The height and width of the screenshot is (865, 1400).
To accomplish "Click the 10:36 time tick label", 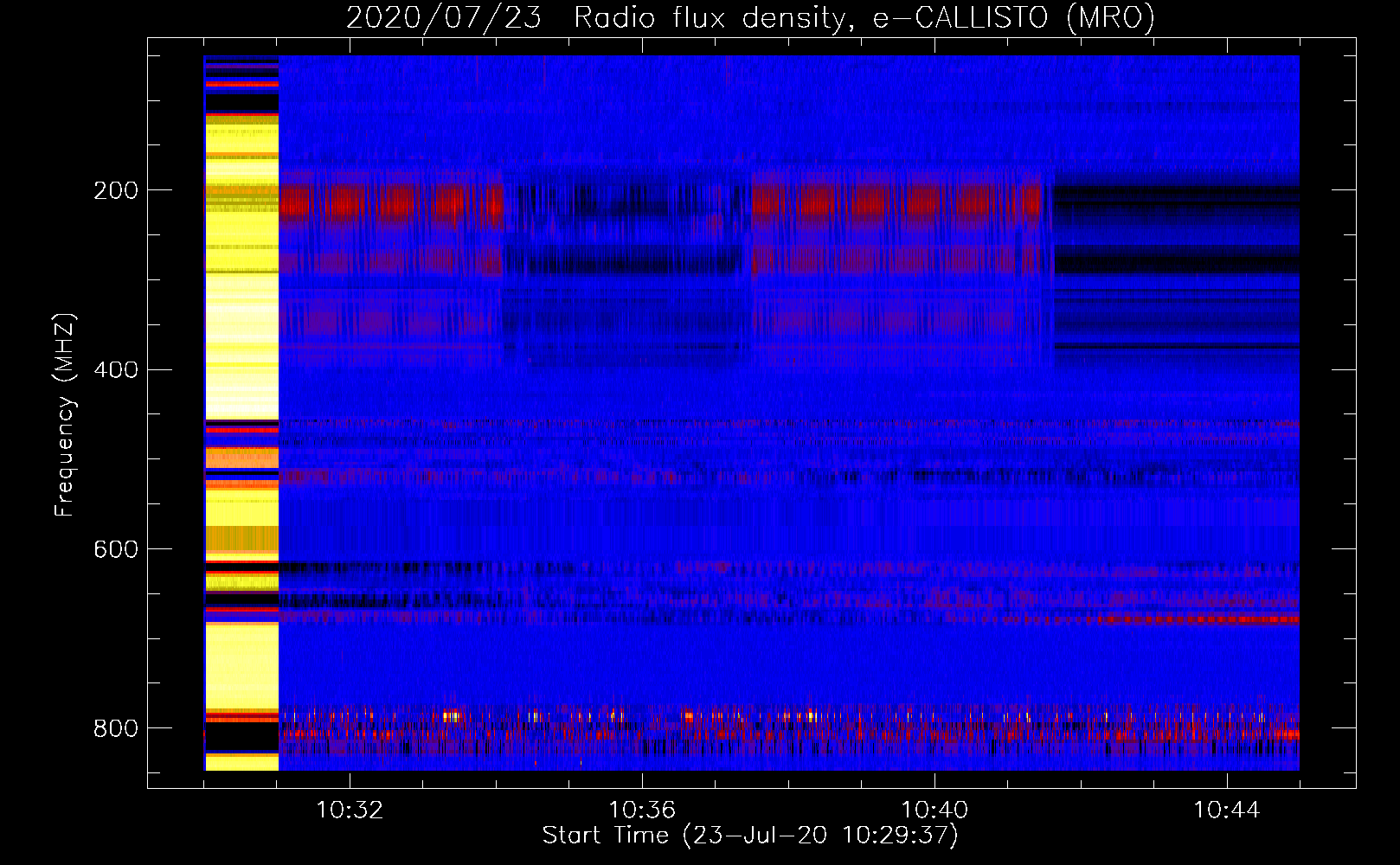I will 642,811.
